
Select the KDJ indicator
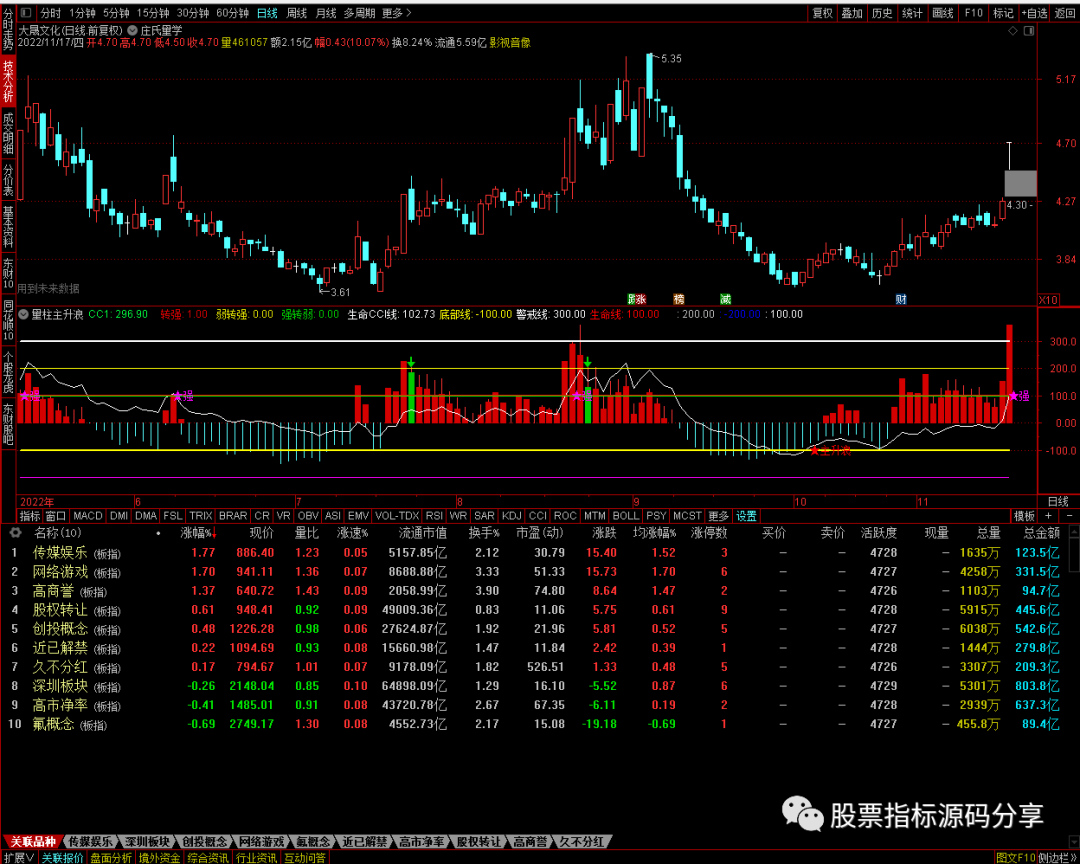511,516
